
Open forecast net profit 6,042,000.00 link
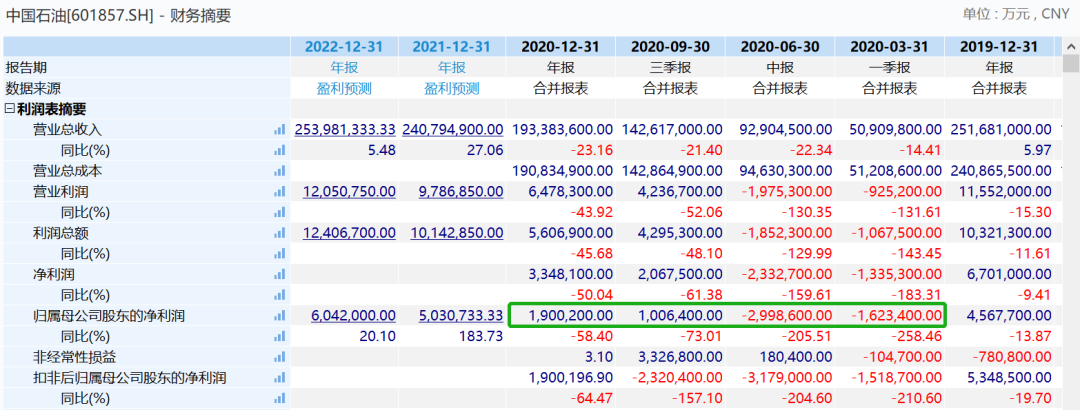coord(353,316)
